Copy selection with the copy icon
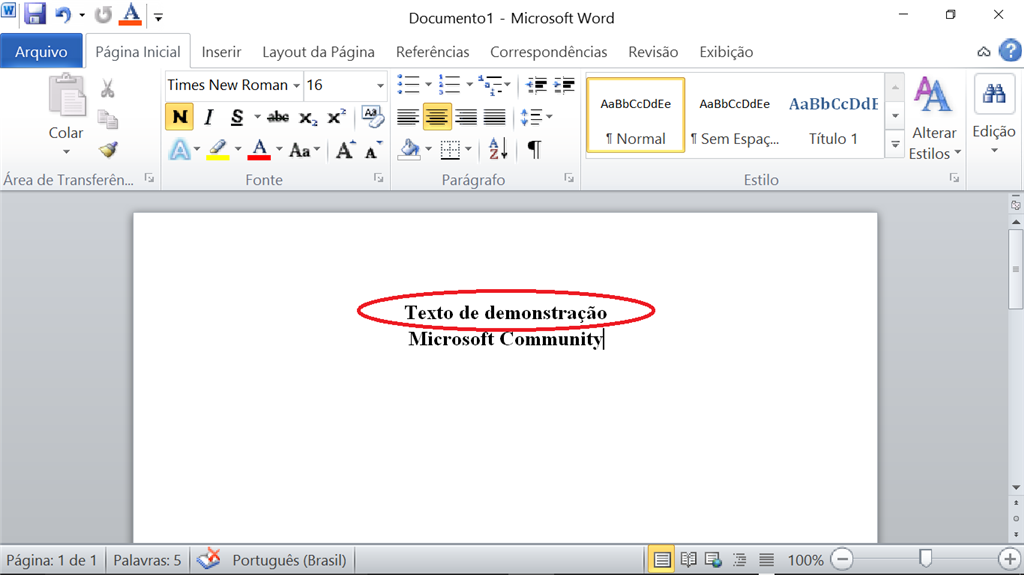1024x575 pixels. click(108, 119)
